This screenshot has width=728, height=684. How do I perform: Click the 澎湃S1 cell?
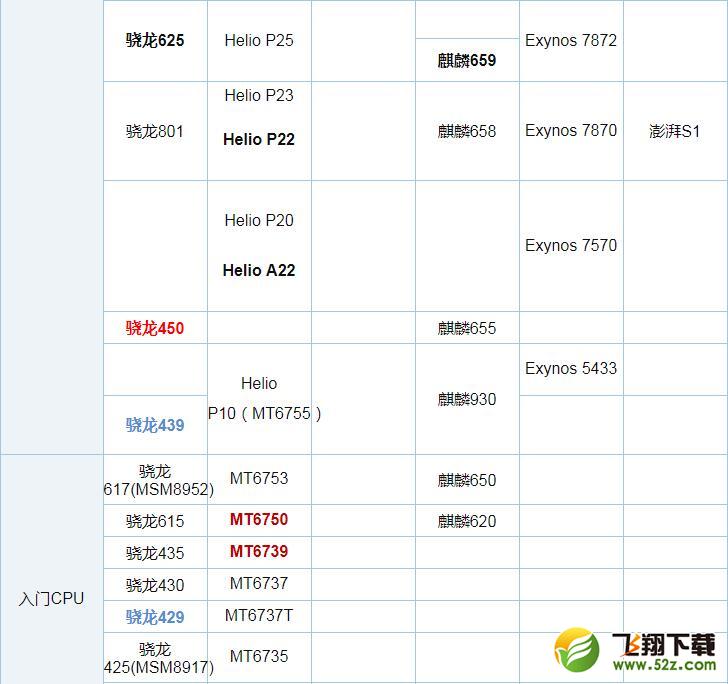click(x=675, y=131)
